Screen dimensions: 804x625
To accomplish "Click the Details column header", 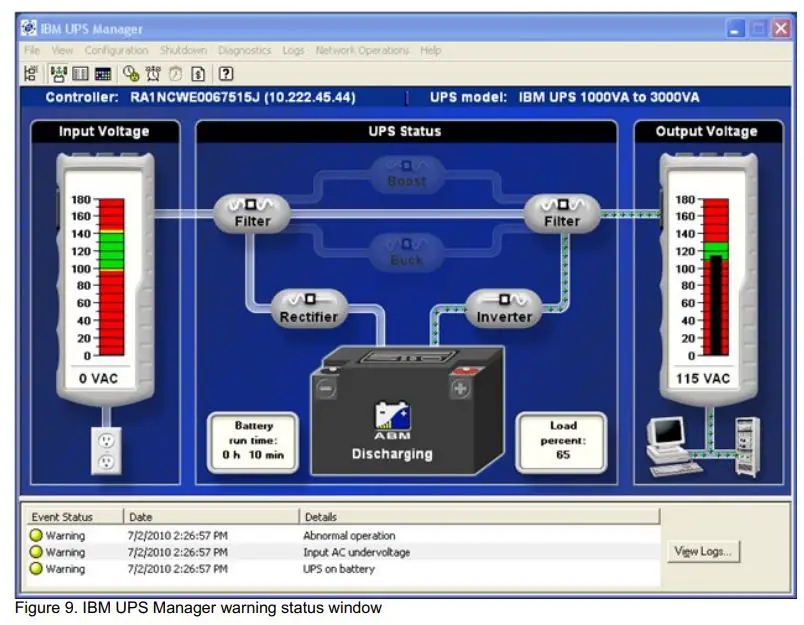I will point(480,516).
